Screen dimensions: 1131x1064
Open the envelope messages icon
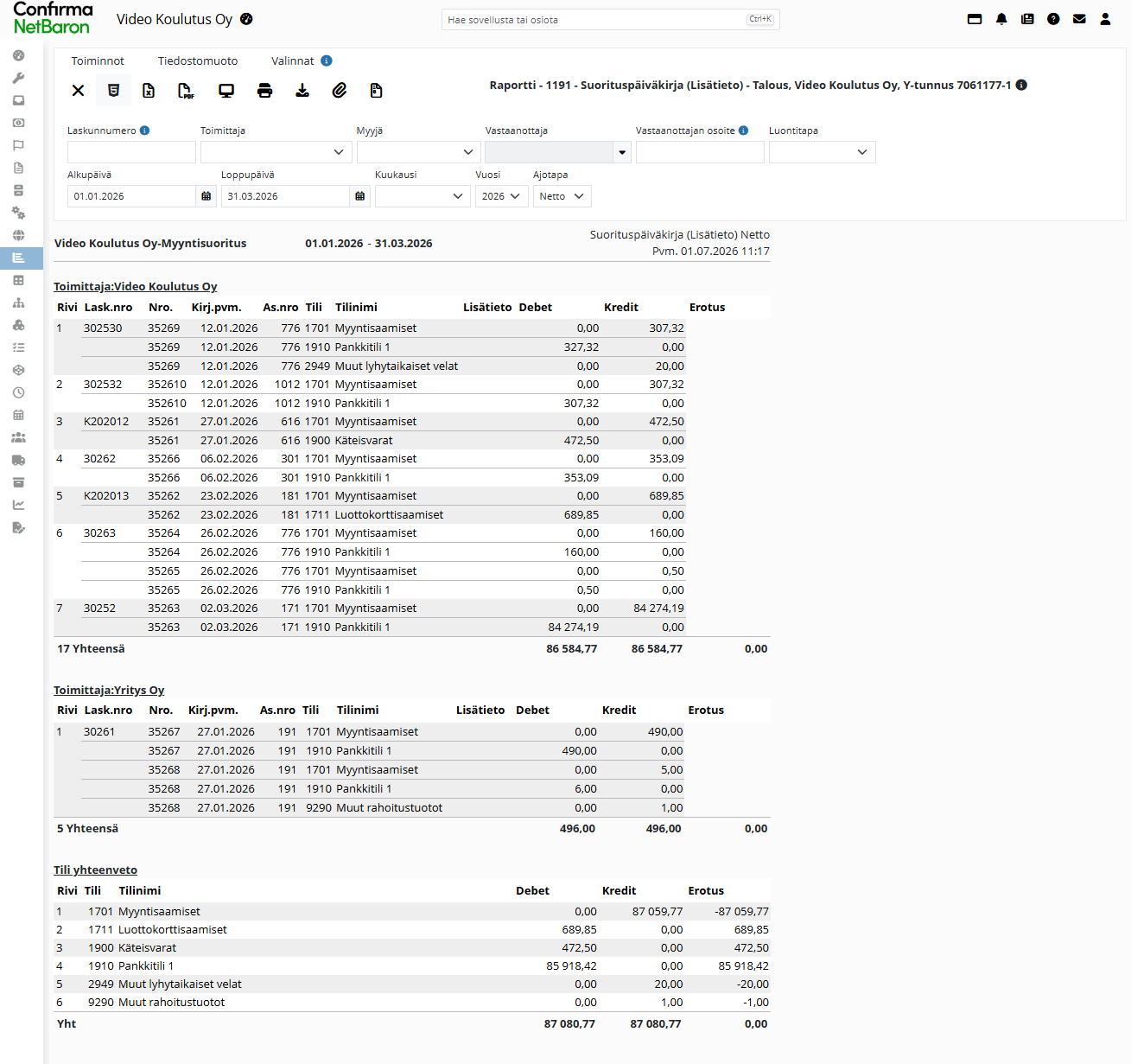[1079, 19]
